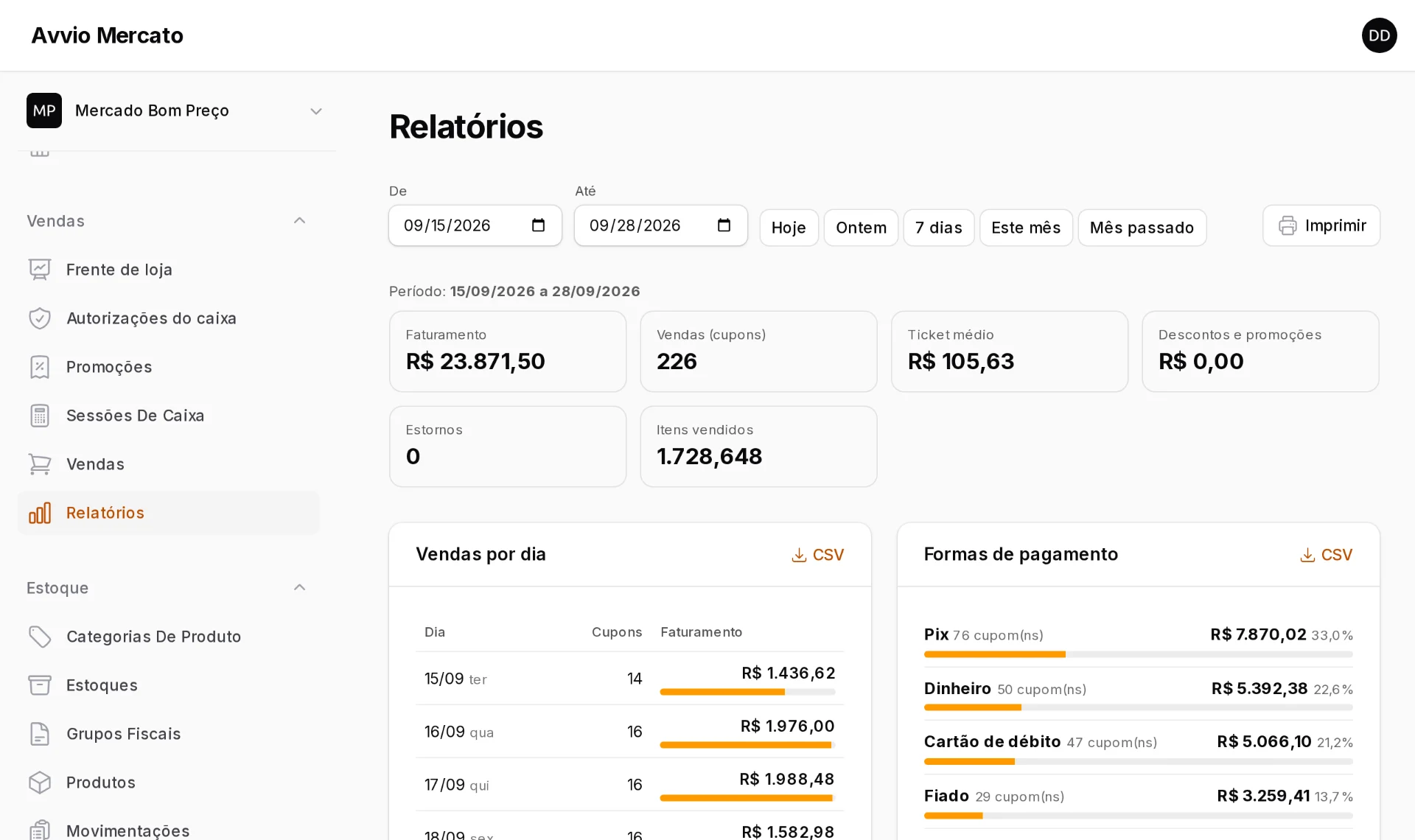Click the Relatórios bar chart icon
Screen dimensions: 1415x840
point(40,513)
